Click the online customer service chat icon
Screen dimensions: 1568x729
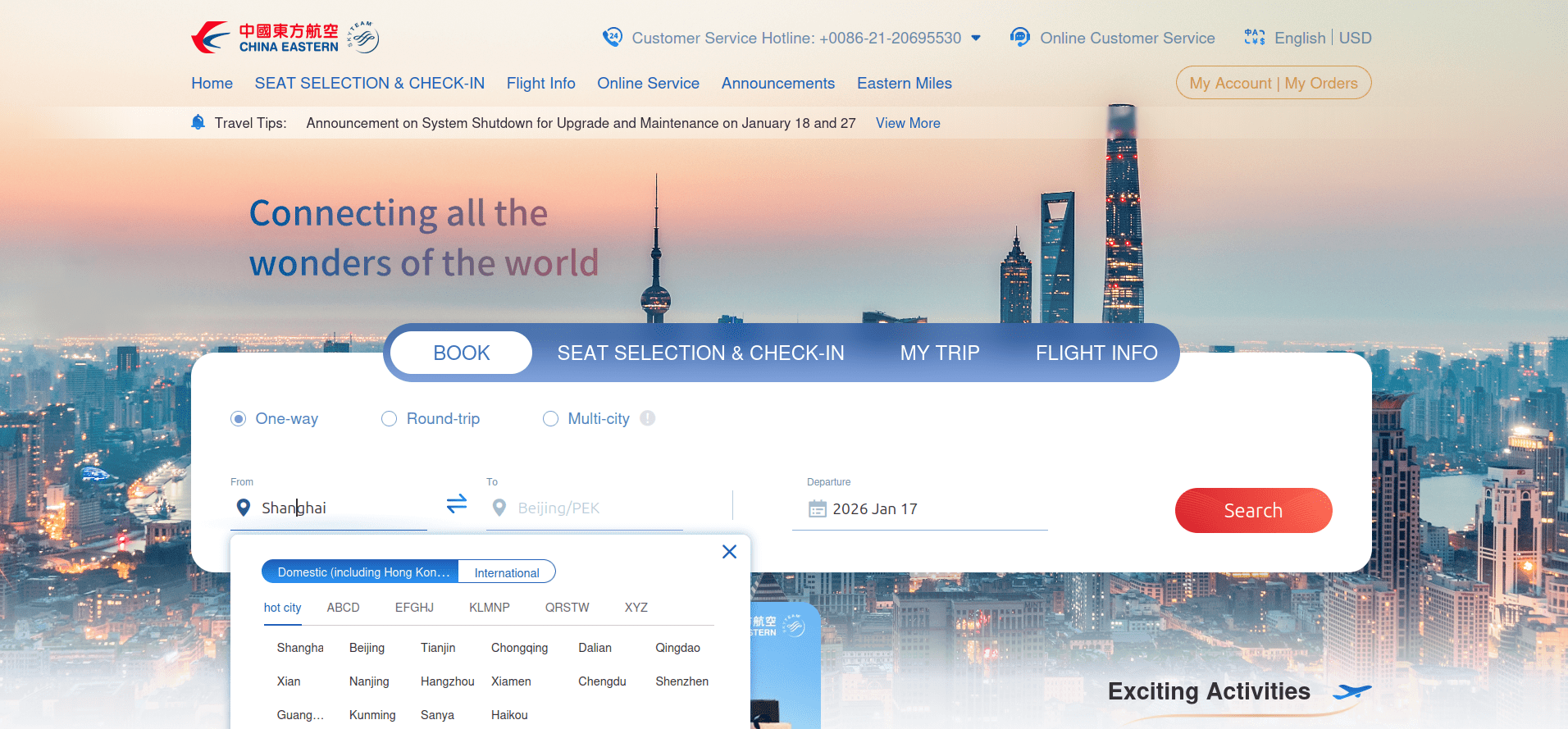pyautogui.click(x=1019, y=38)
